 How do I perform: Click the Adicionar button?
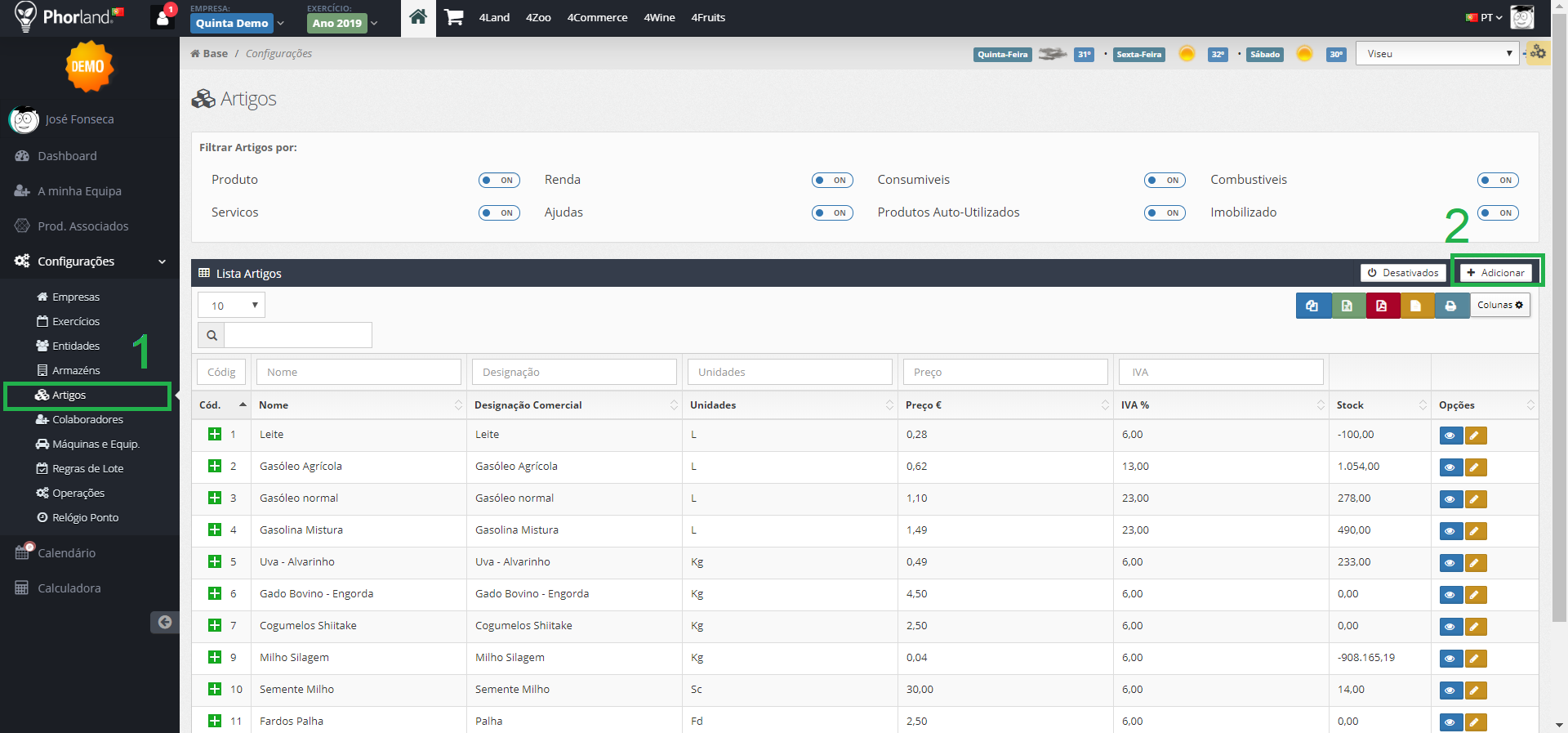click(1496, 272)
